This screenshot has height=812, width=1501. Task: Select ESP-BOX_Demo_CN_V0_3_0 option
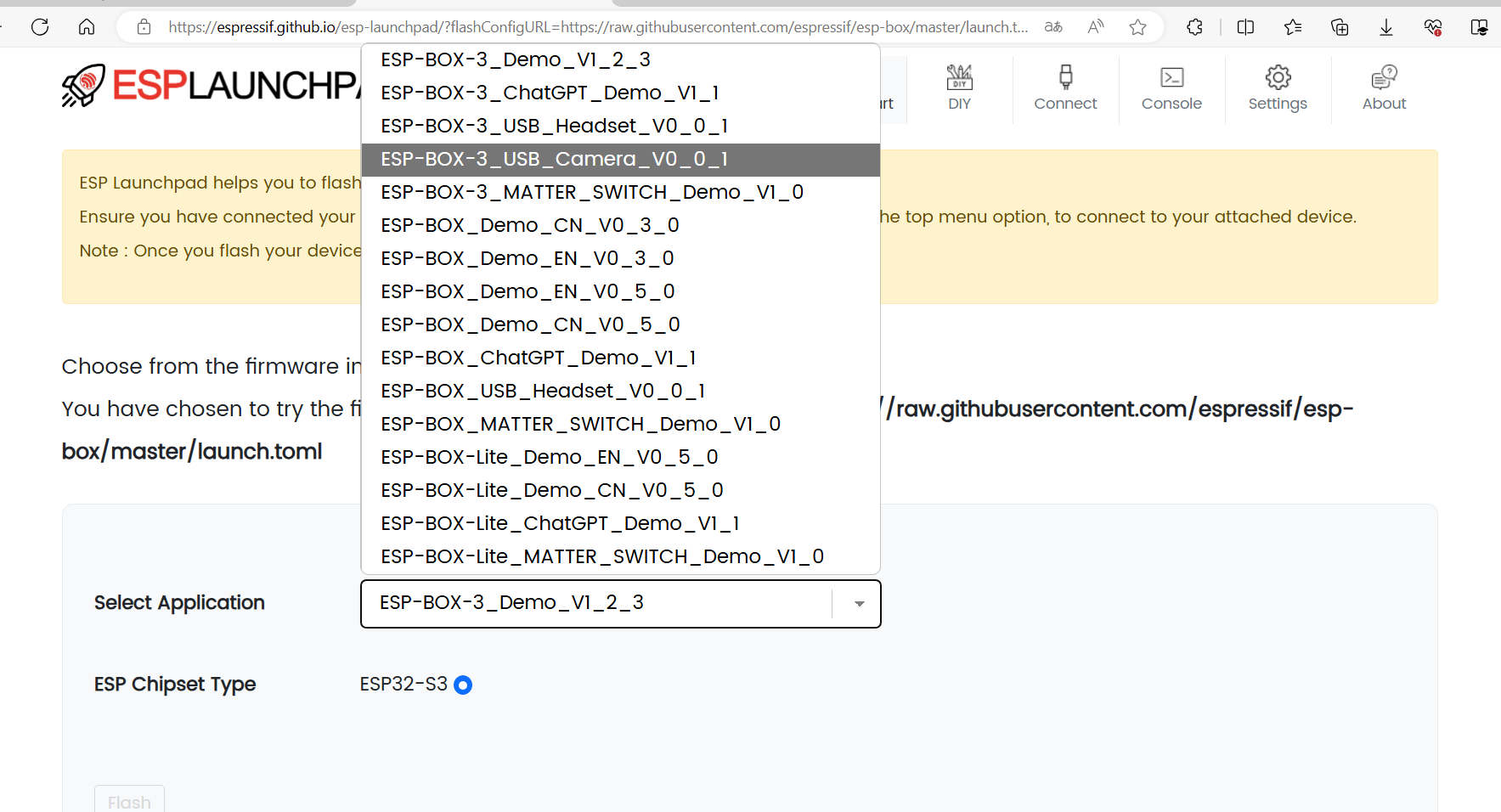coord(621,225)
